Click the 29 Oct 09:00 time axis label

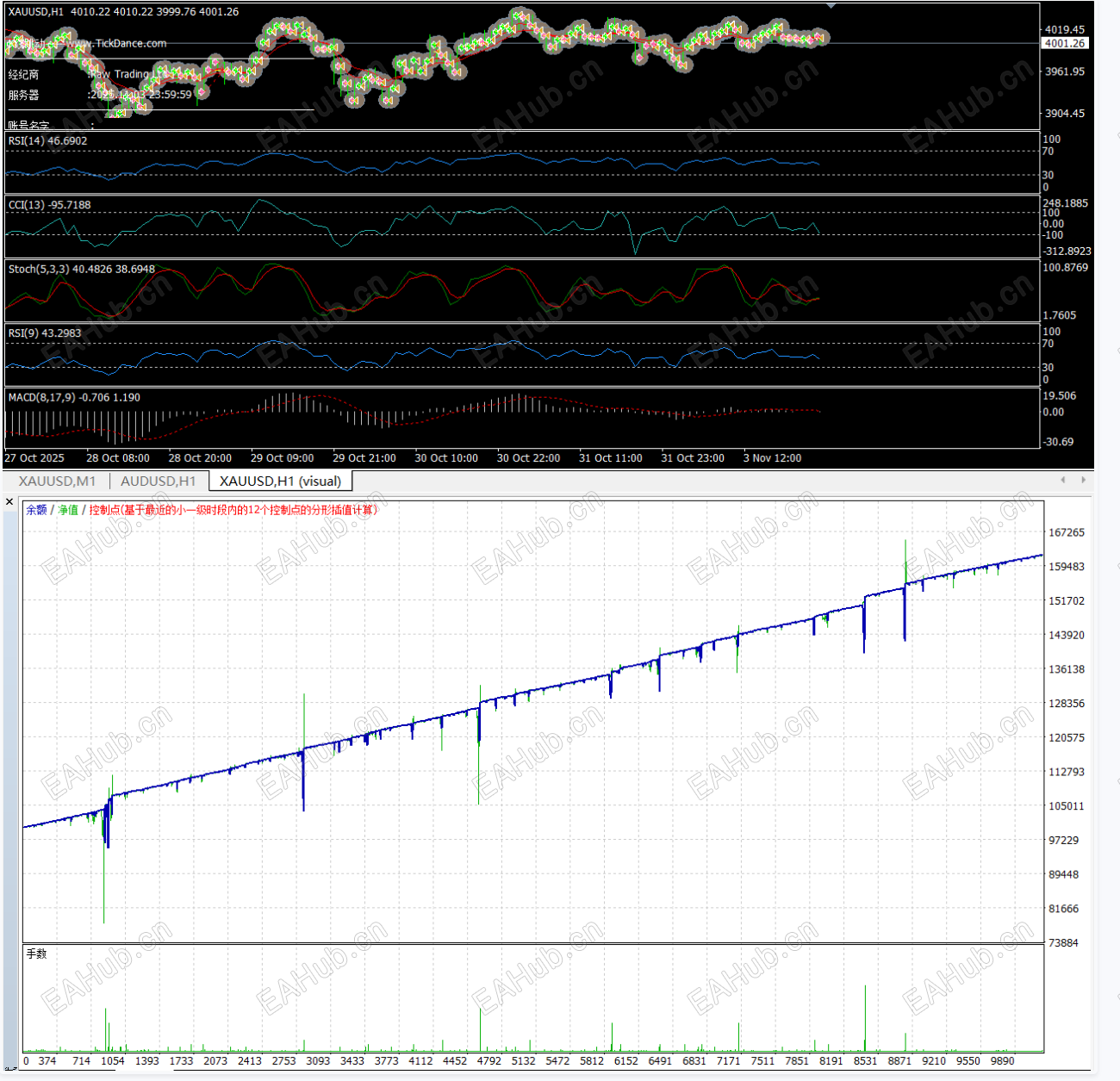(282, 458)
